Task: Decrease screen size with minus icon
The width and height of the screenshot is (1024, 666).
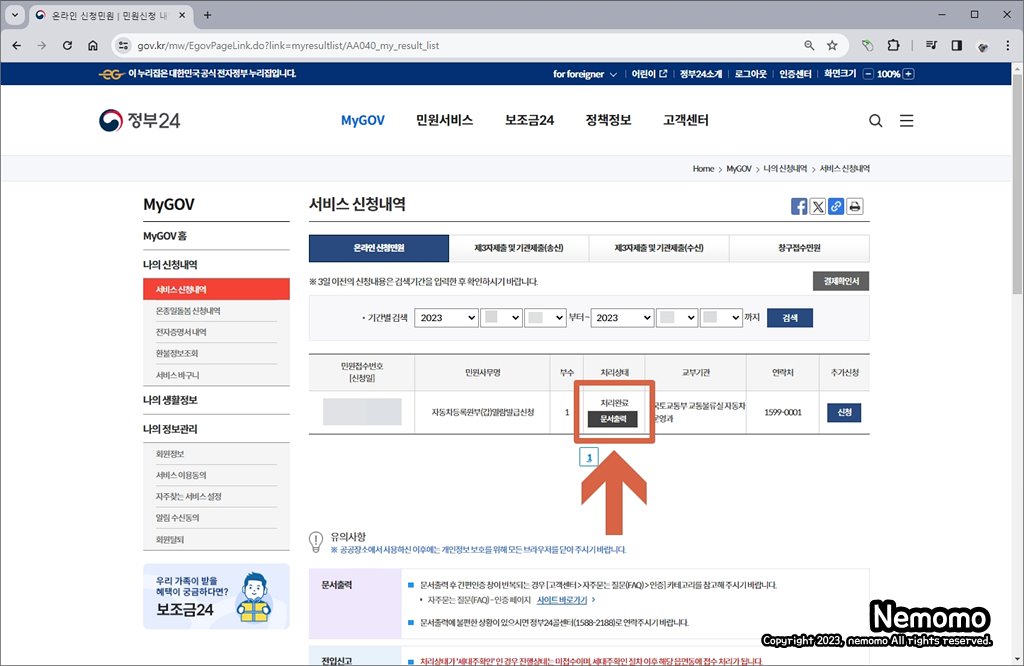Action: [x=868, y=74]
